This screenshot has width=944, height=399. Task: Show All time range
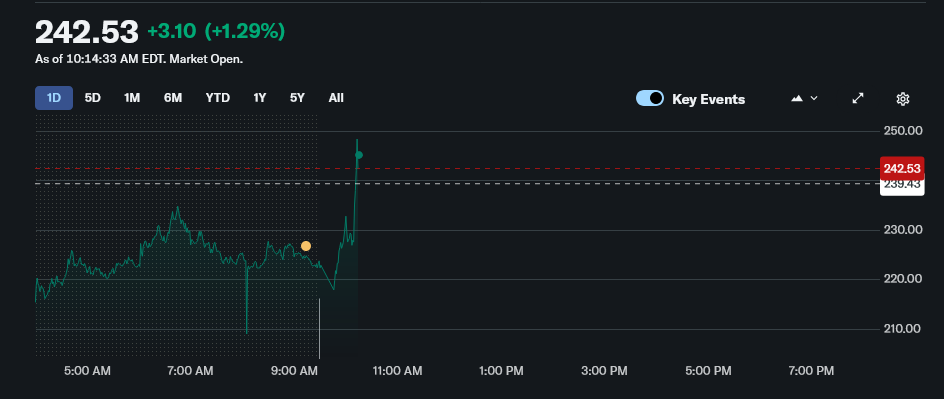336,97
